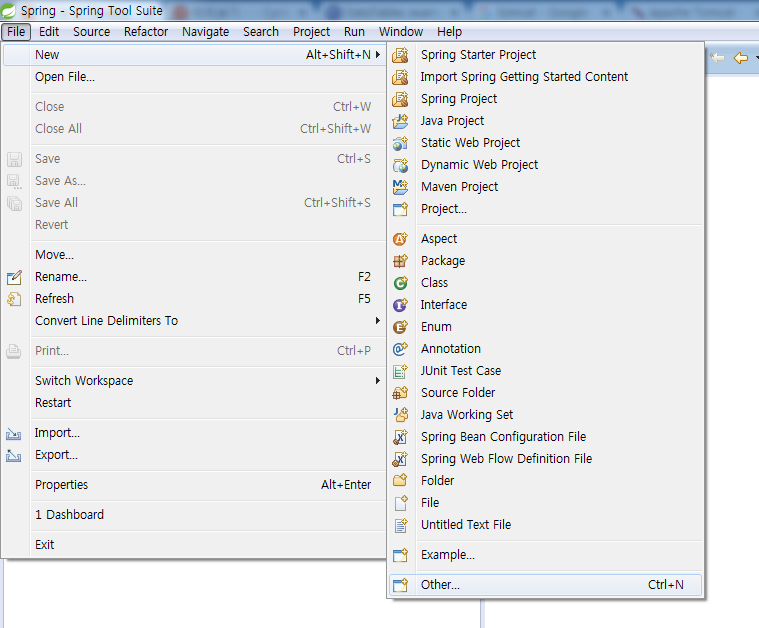Click the yellow back arrow toolbar icon
This screenshot has height=628, width=759.
pyautogui.click(x=741, y=58)
